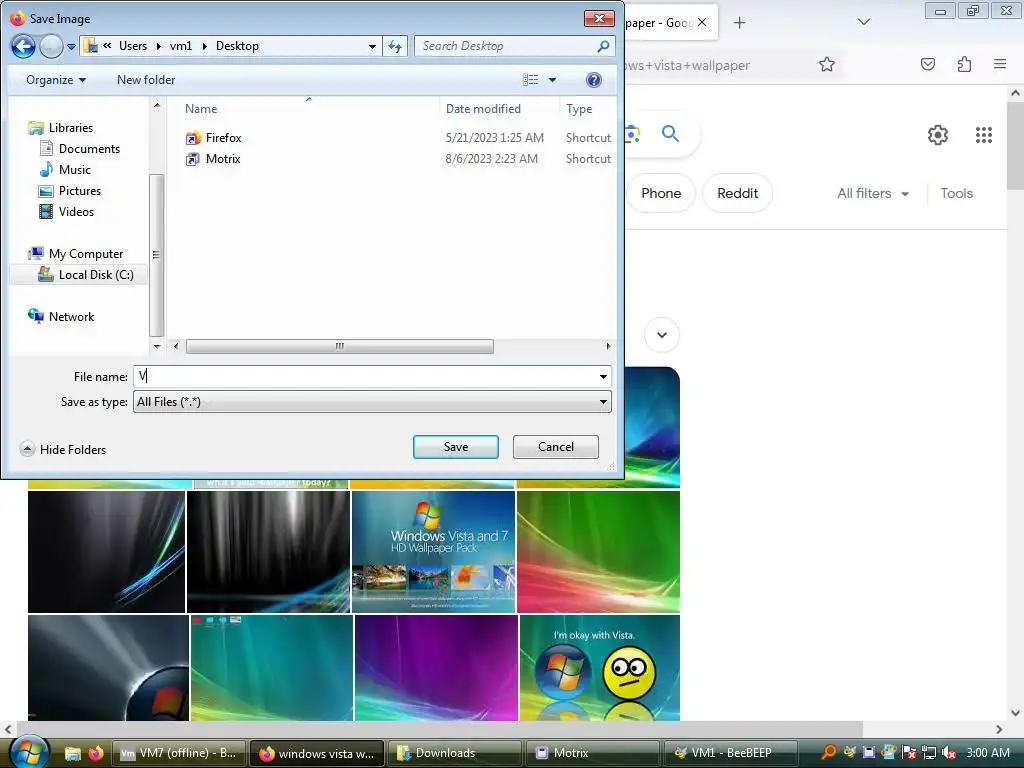Sort files by the Name column
1024x768 pixels.
(x=201, y=109)
